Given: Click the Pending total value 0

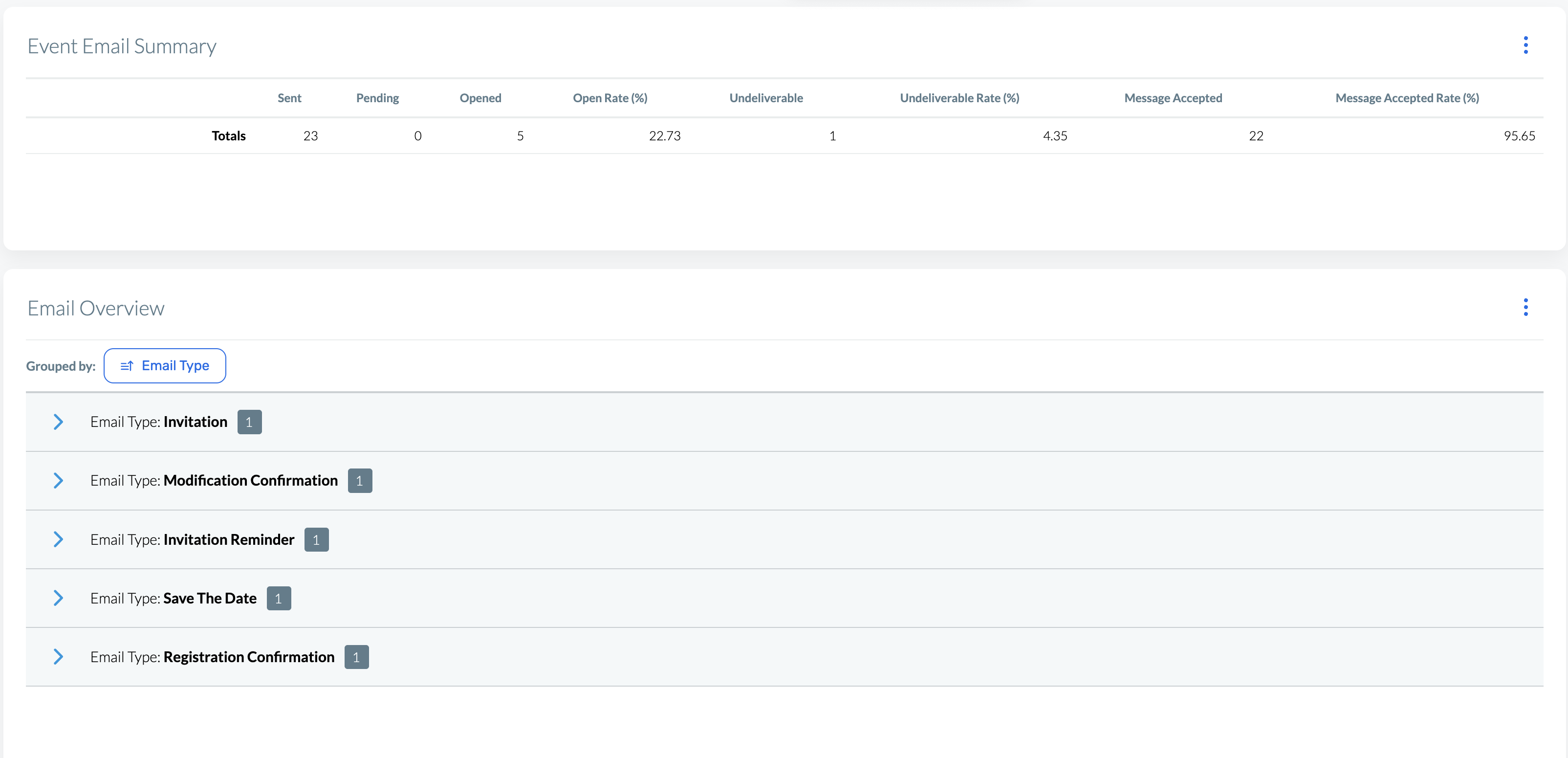Looking at the screenshot, I should pos(417,136).
